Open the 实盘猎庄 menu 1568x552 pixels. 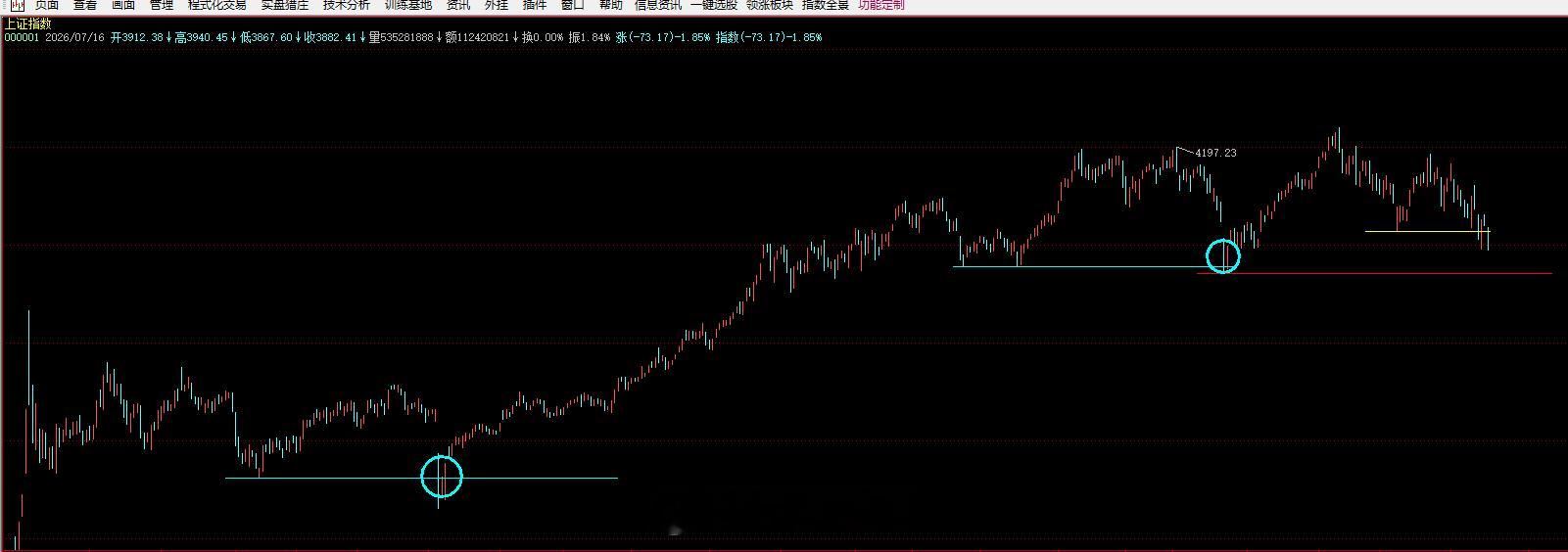click(285, 5)
